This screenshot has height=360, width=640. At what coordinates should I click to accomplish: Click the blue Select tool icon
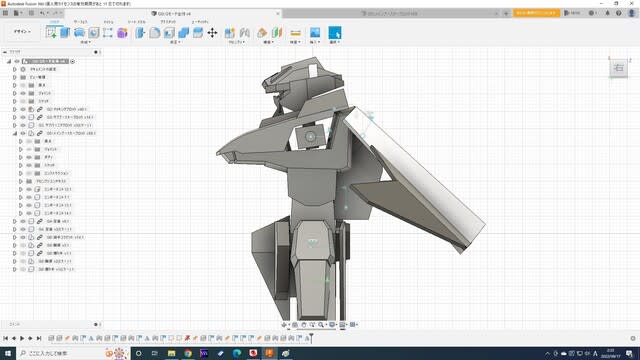click(335, 33)
